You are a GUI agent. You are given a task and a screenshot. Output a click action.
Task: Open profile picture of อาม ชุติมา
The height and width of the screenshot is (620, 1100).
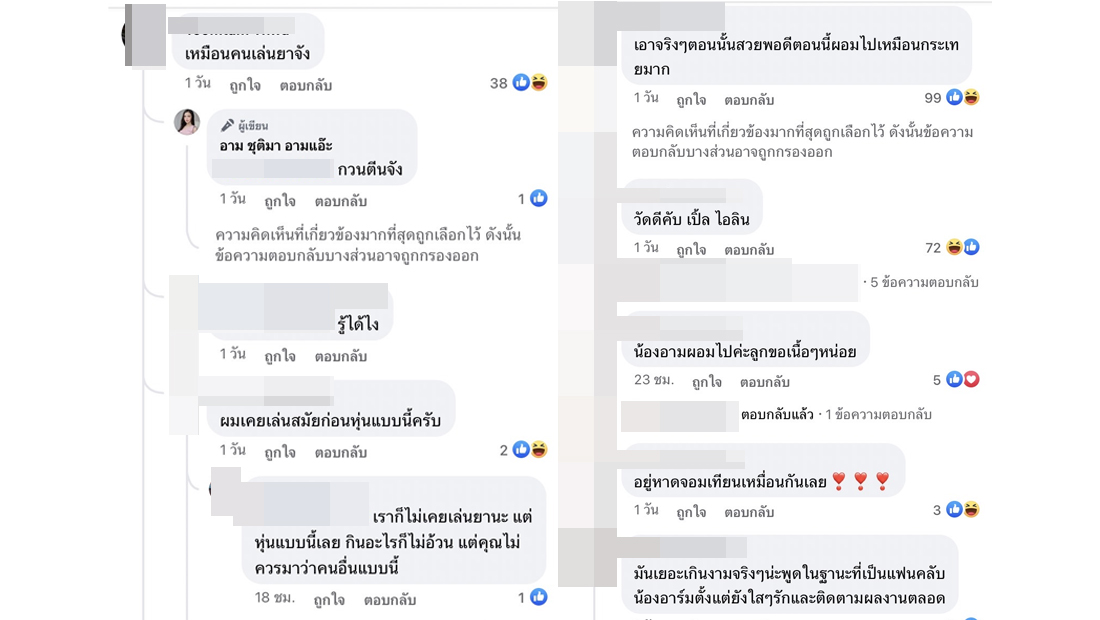[187, 122]
